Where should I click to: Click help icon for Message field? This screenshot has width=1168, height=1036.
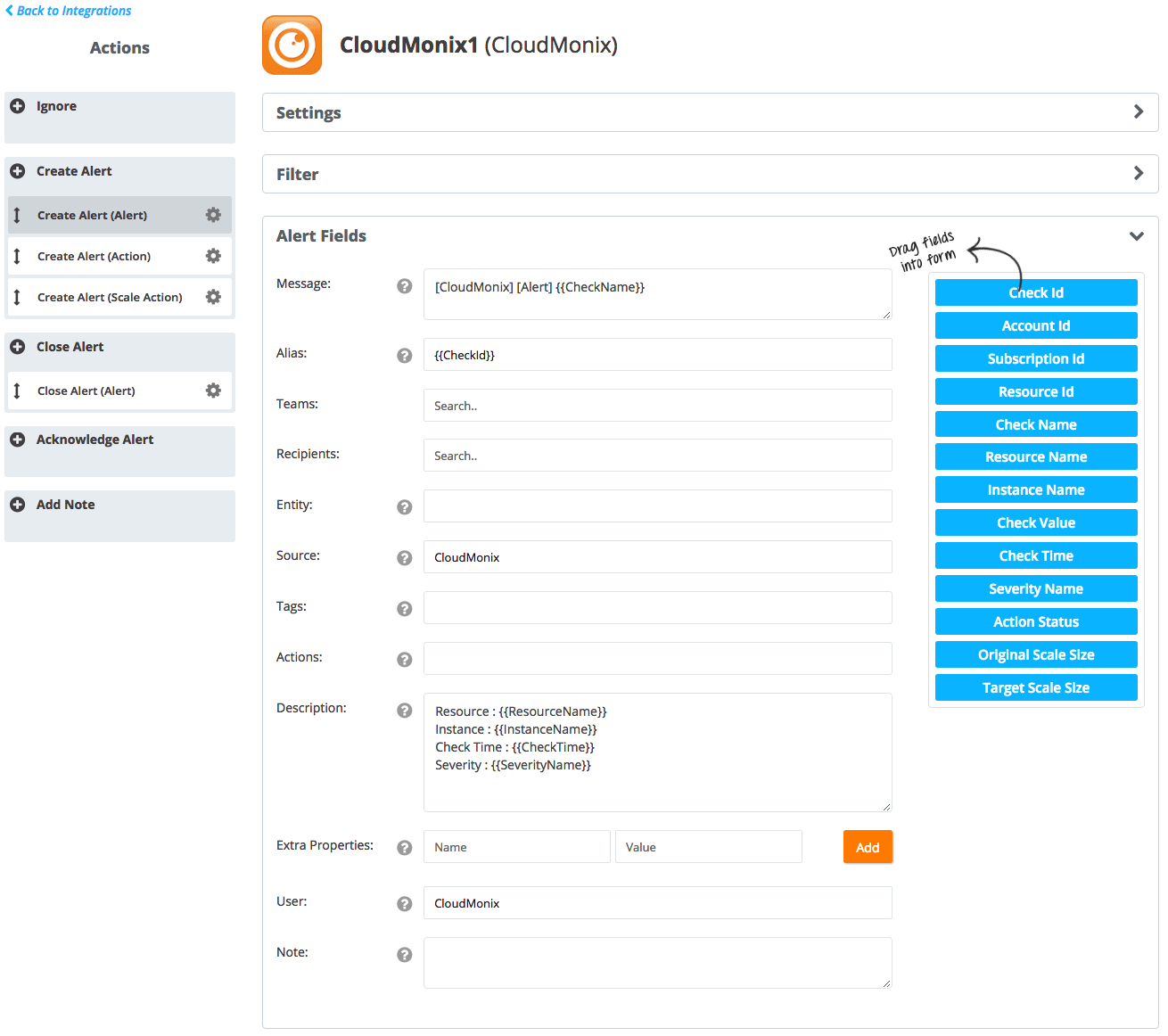(405, 286)
